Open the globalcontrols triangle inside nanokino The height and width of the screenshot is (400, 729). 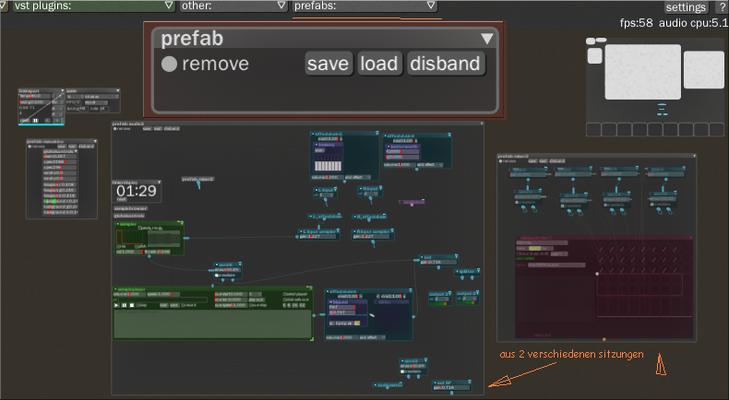point(76,151)
